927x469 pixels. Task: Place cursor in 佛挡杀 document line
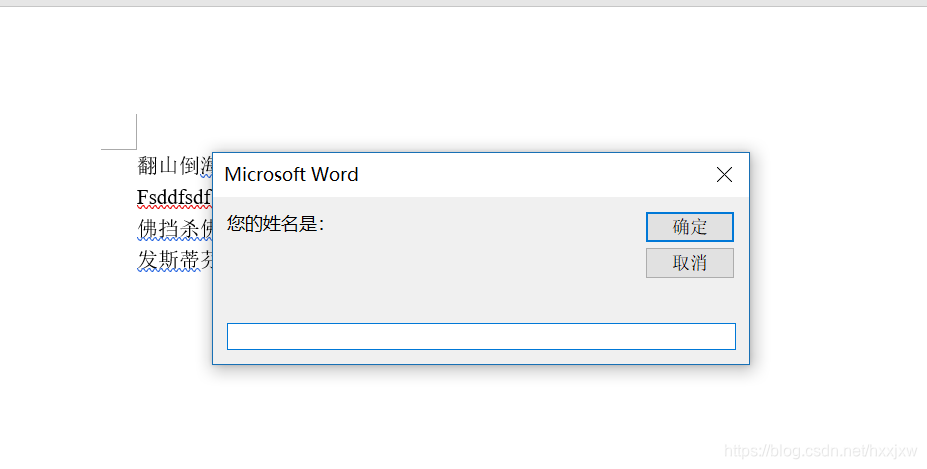coord(174,228)
